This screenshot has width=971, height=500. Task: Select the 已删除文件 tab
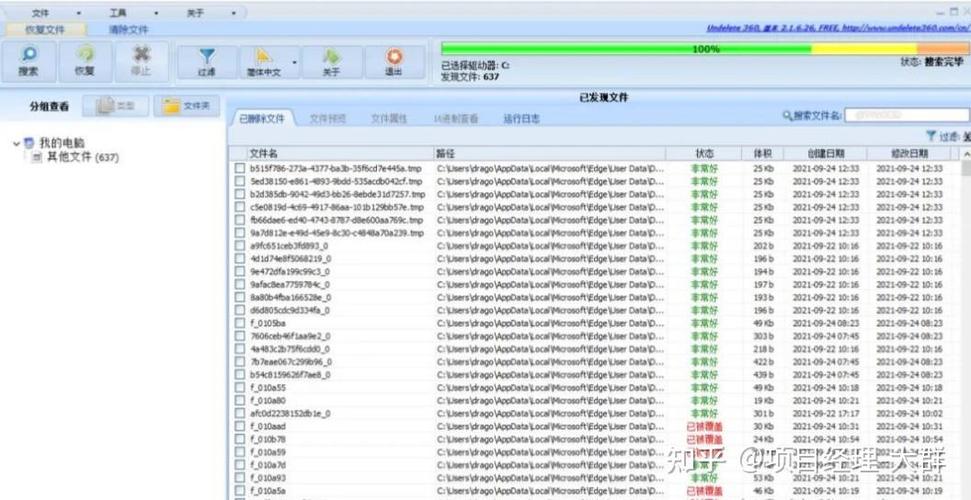point(262,118)
